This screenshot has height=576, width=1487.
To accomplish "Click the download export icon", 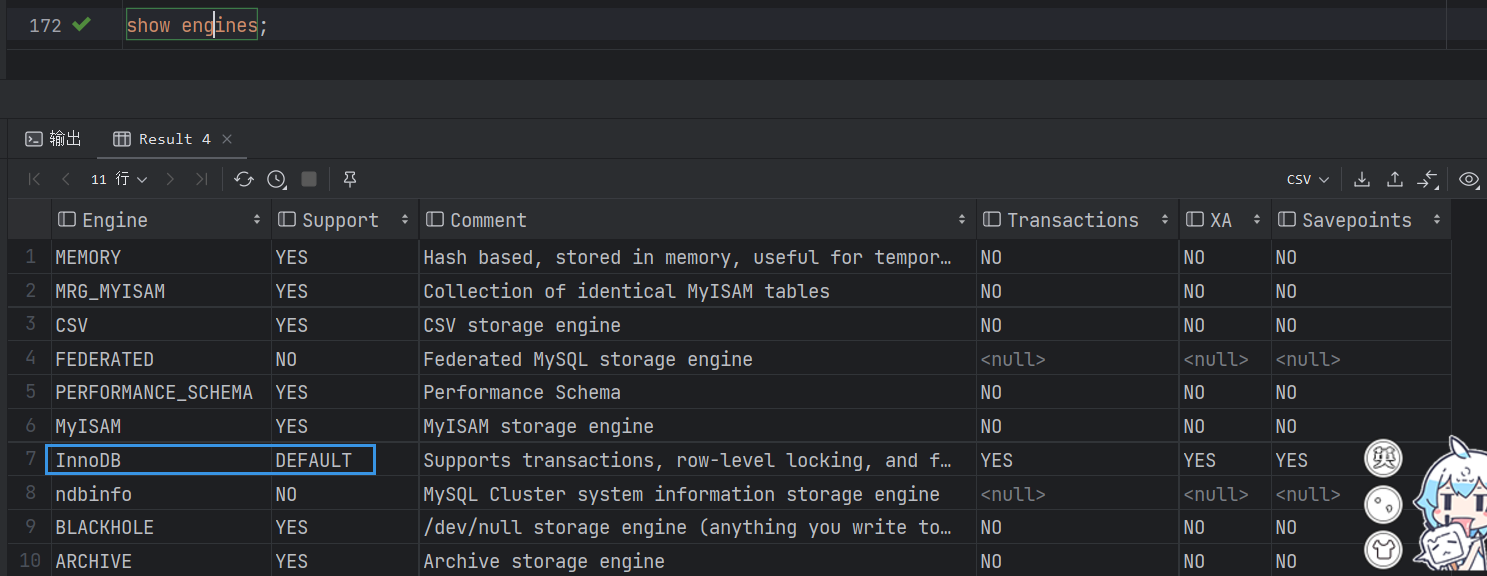I will click(x=1361, y=179).
